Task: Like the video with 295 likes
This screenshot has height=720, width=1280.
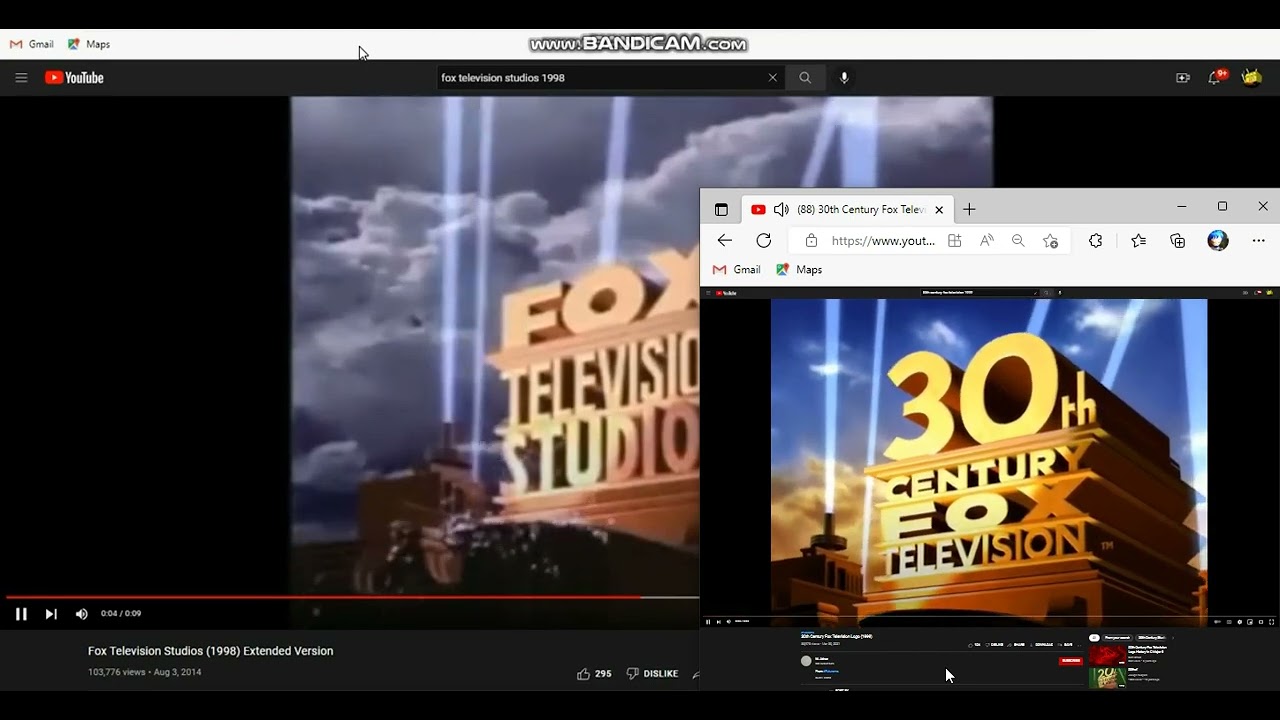Action: point(594,674)
